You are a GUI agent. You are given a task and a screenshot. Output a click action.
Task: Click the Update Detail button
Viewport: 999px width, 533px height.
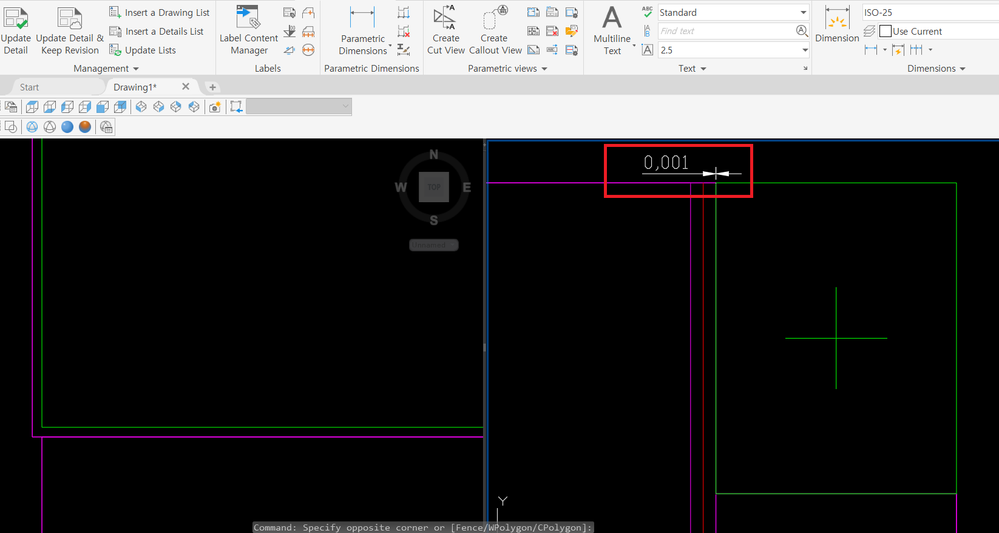[x=15, y=30]
